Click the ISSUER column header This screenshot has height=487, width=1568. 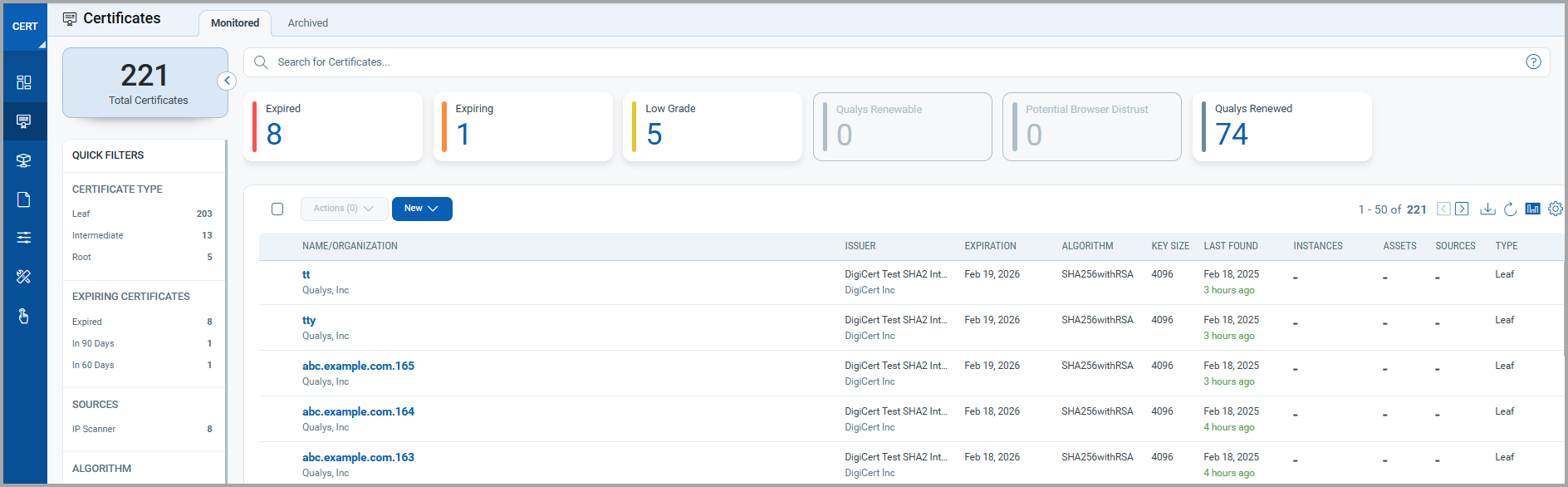pyautogui.click(x=860, y=246)
